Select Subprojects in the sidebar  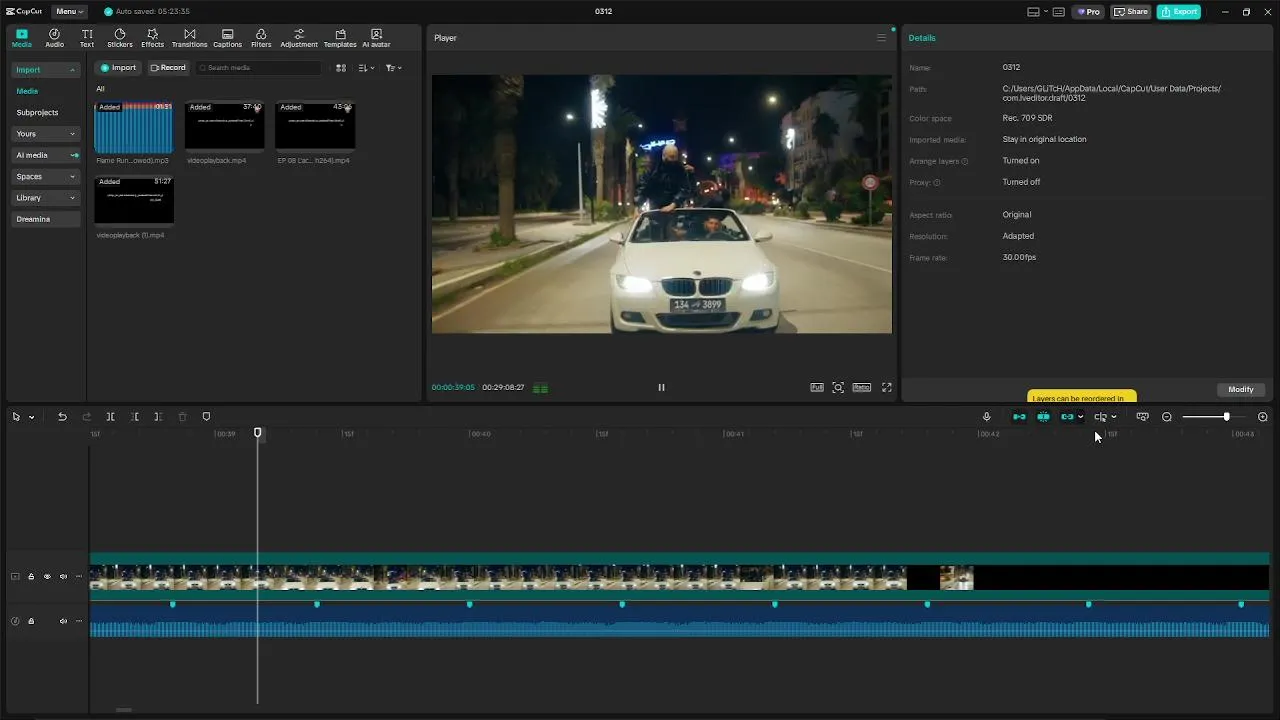coord(37,113)
